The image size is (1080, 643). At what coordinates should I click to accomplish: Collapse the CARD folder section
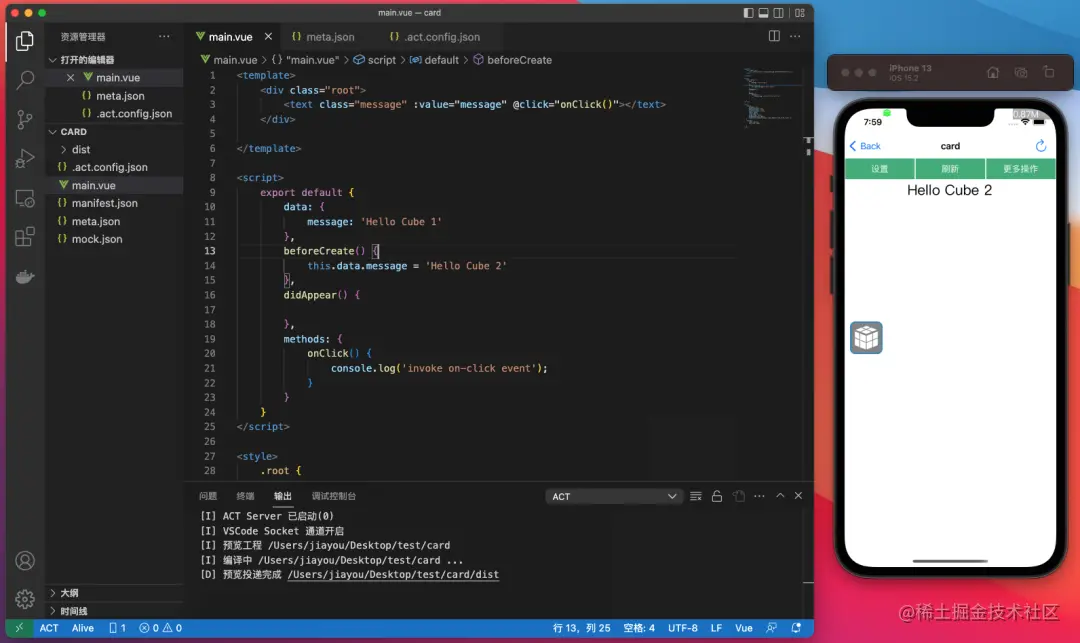tap(53, 131)
